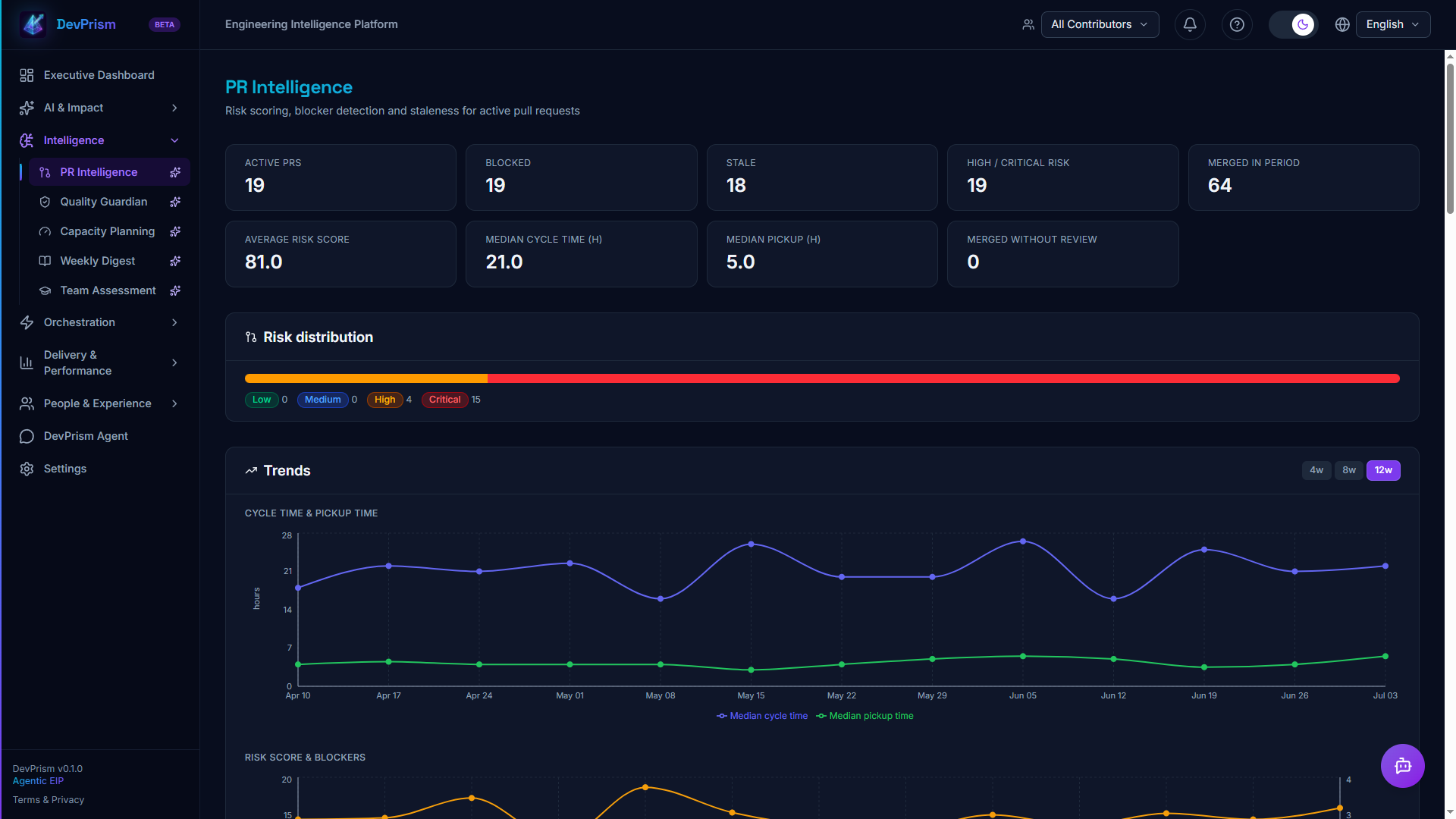Click the red Critical segment of risk bar
Viewport: 1456px width, 819px height.
943,378
